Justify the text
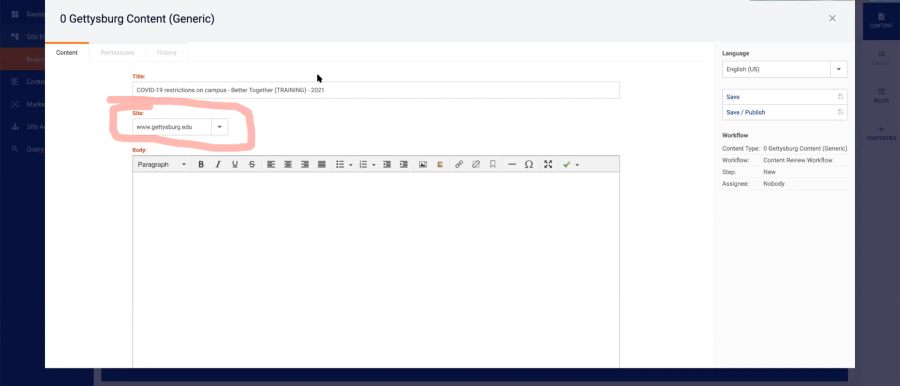This screenshot has height=386, width=900. (322, 164)
